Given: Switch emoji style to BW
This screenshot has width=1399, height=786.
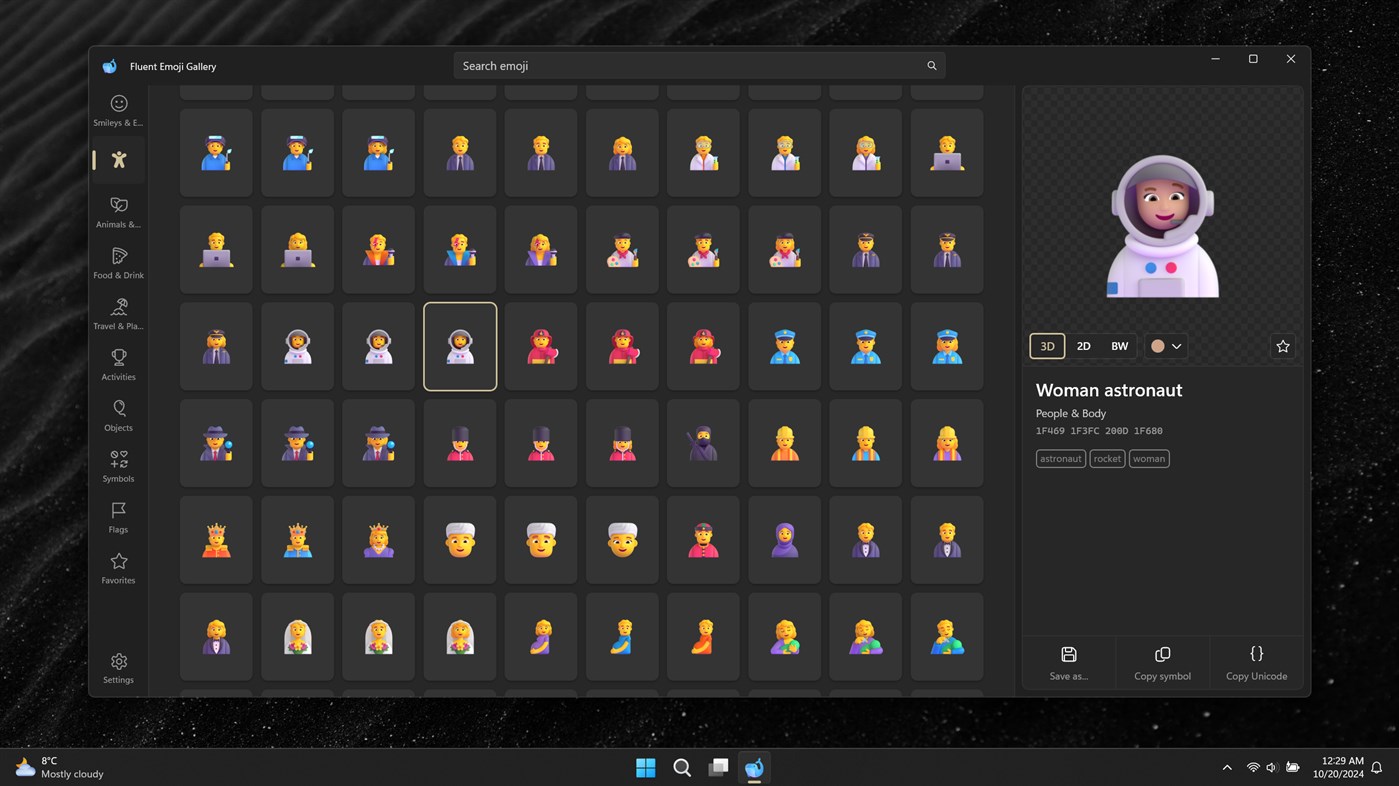Looking at the screenshot, I should 1119,345.
